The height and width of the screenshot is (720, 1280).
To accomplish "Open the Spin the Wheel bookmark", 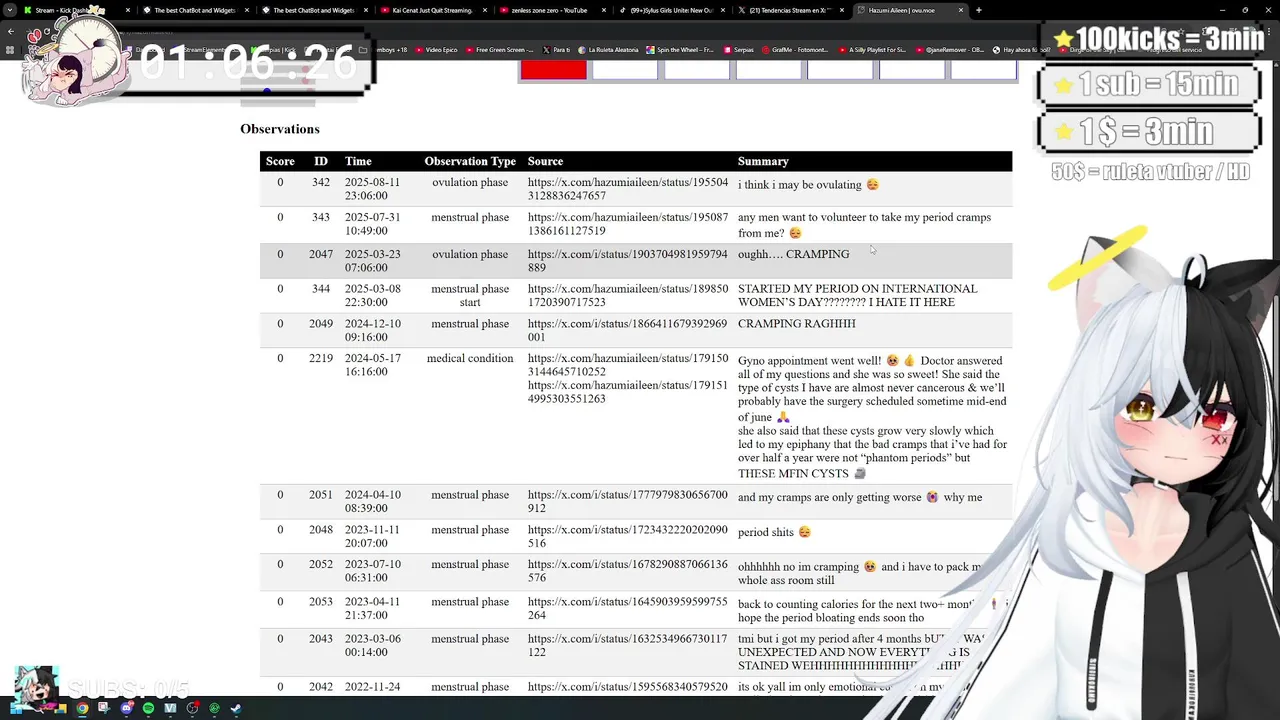I will click(680, 49).
